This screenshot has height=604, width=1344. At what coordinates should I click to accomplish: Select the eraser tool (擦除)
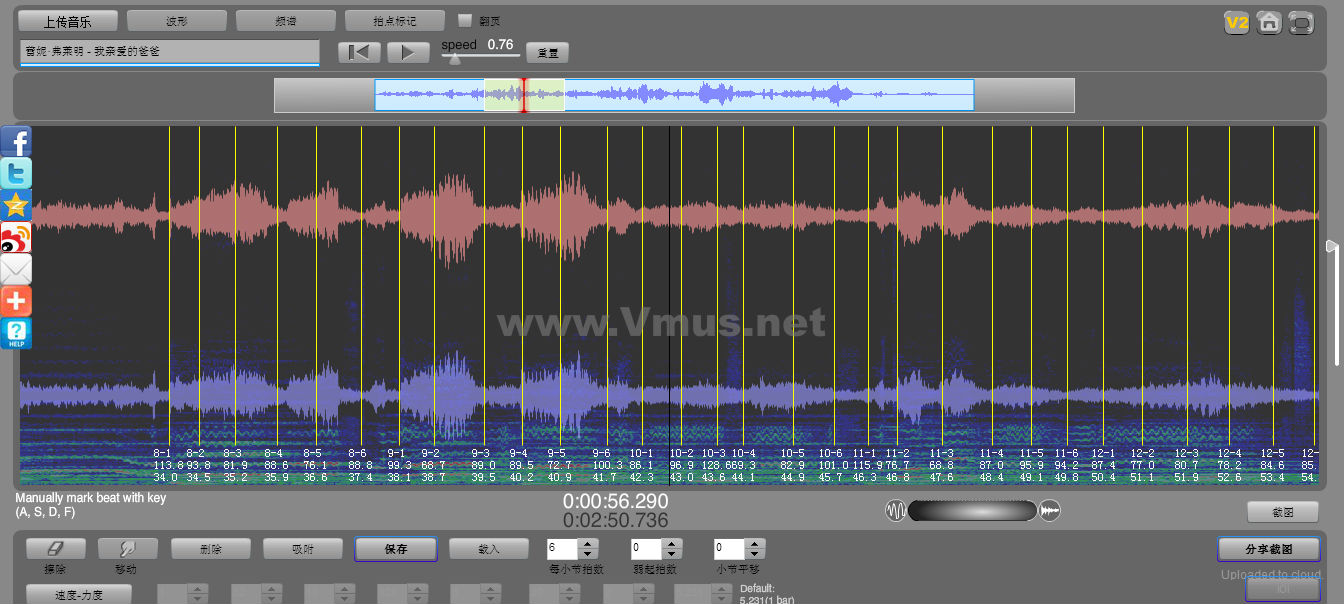[55, 549]
